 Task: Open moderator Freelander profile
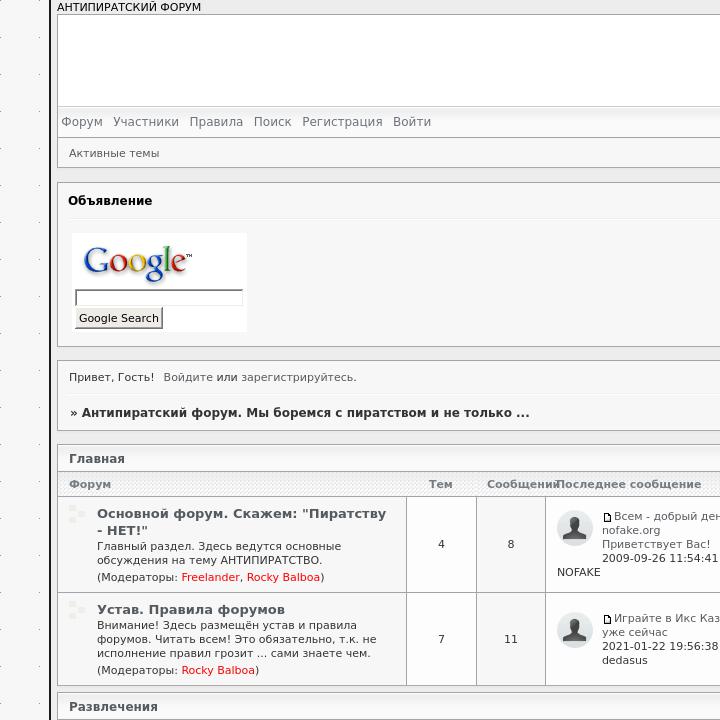tap(210, 577)
